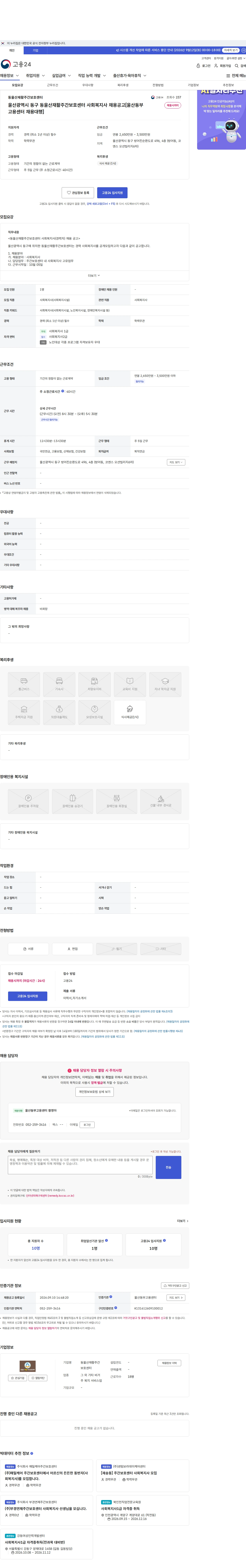246x1568 pixels.
Task: Open 개인정보보호법 상세 보기
Action: [x=94, y=1092]
